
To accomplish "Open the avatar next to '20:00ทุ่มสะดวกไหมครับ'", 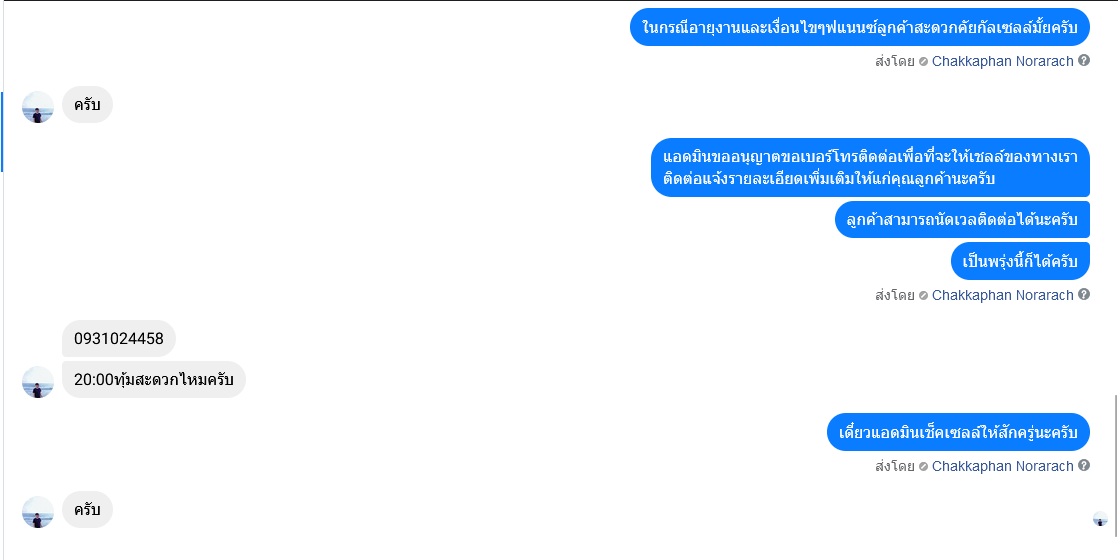I will (x=38, y=382).
